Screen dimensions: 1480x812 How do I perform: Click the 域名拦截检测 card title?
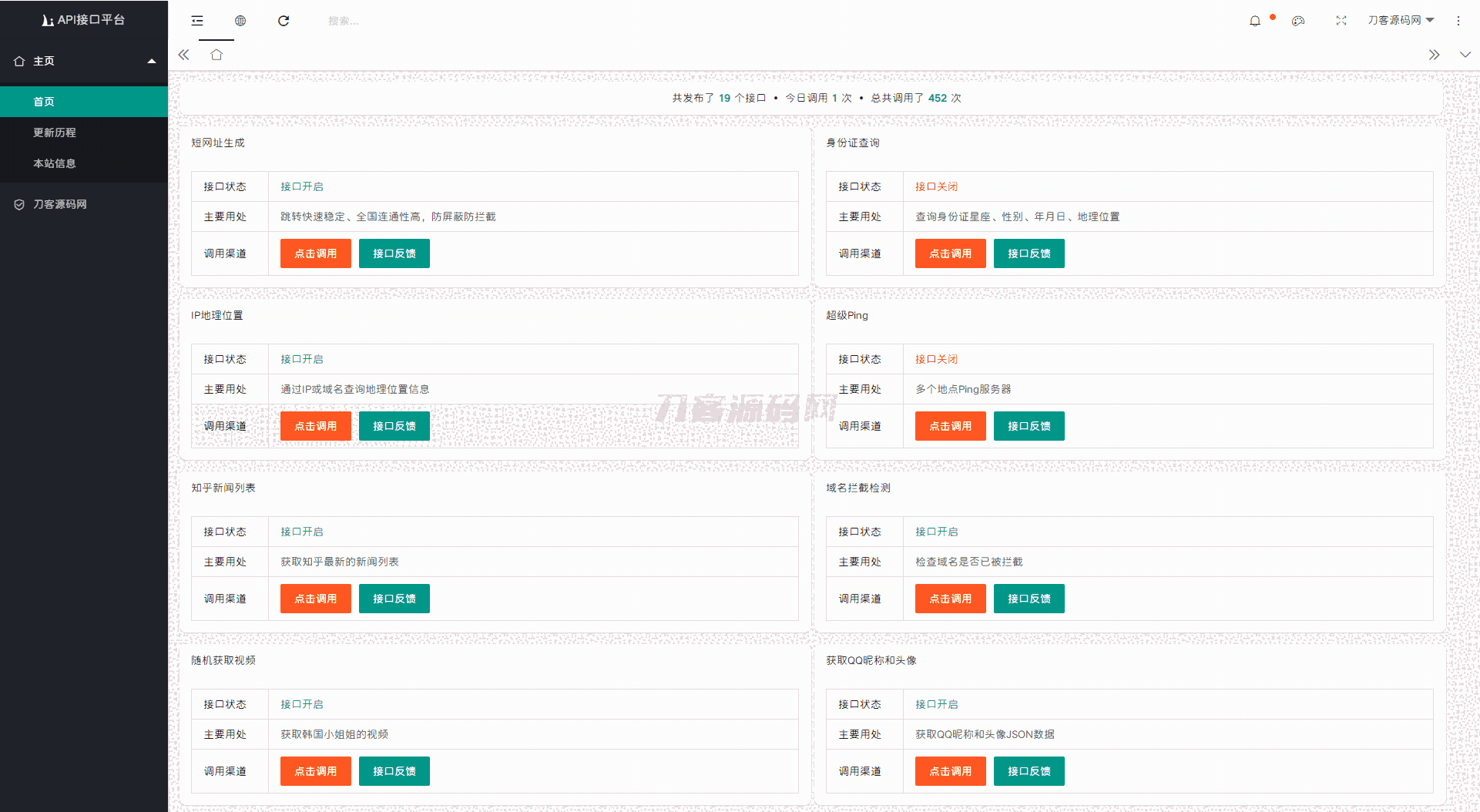pyautogui.click(x=858, y=488)
